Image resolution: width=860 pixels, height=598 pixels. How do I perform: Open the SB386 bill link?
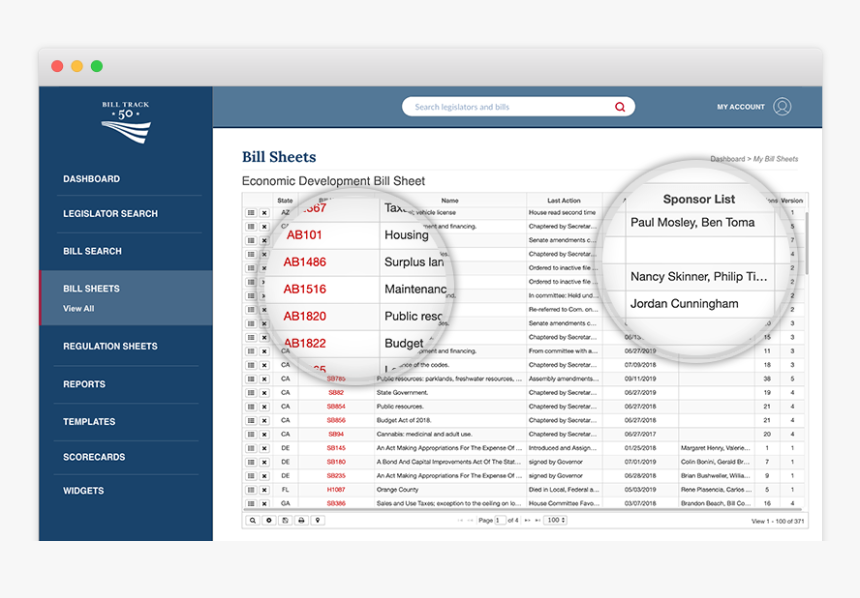[336, 503]
